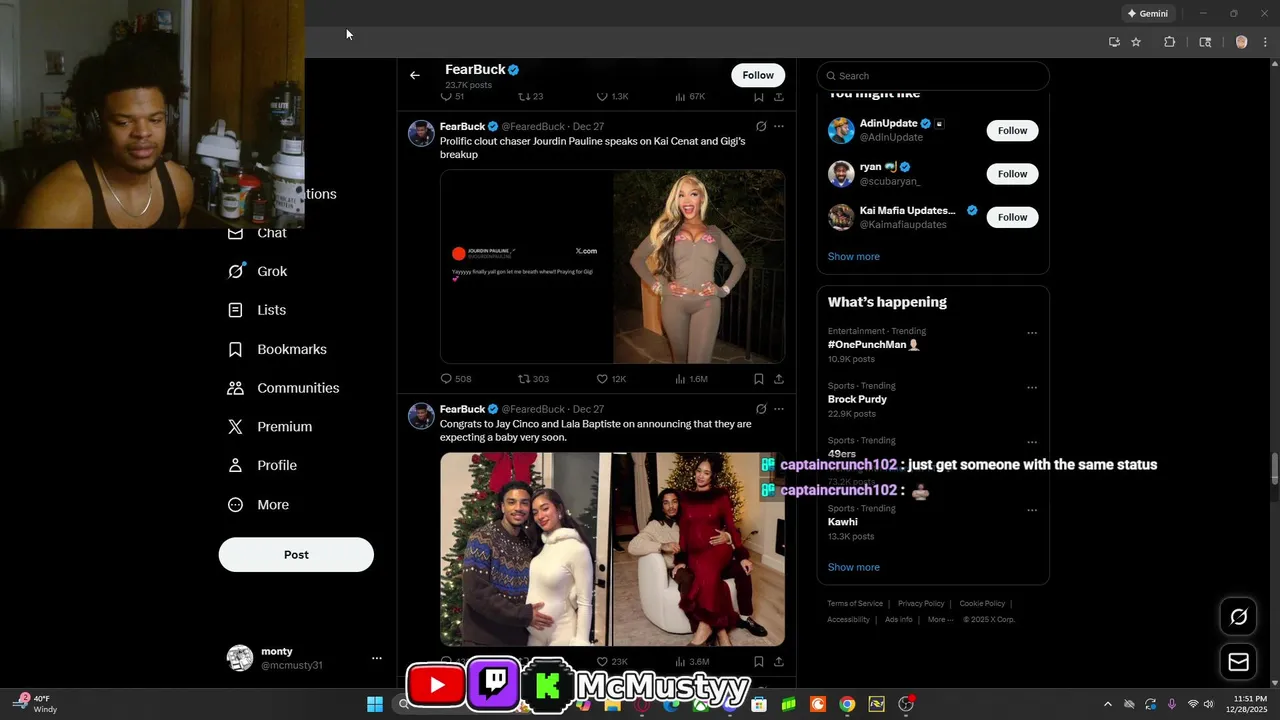Viewport: 1280px width, 720px height.
Task: View analytics of the Jay Cinco post
Action: (x=692, y=661)
